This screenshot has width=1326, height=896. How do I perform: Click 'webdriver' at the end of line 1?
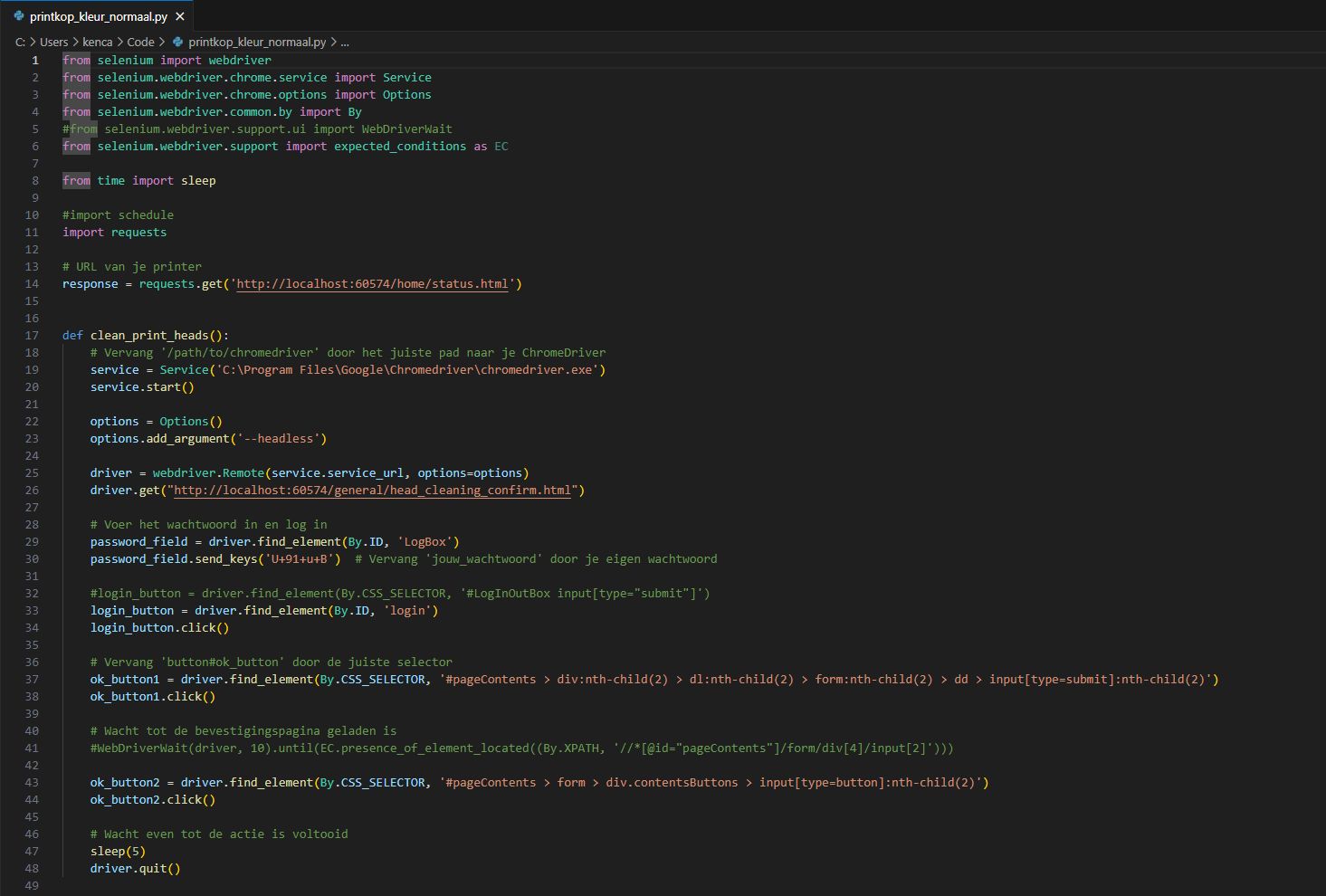(x=240, y=61)
